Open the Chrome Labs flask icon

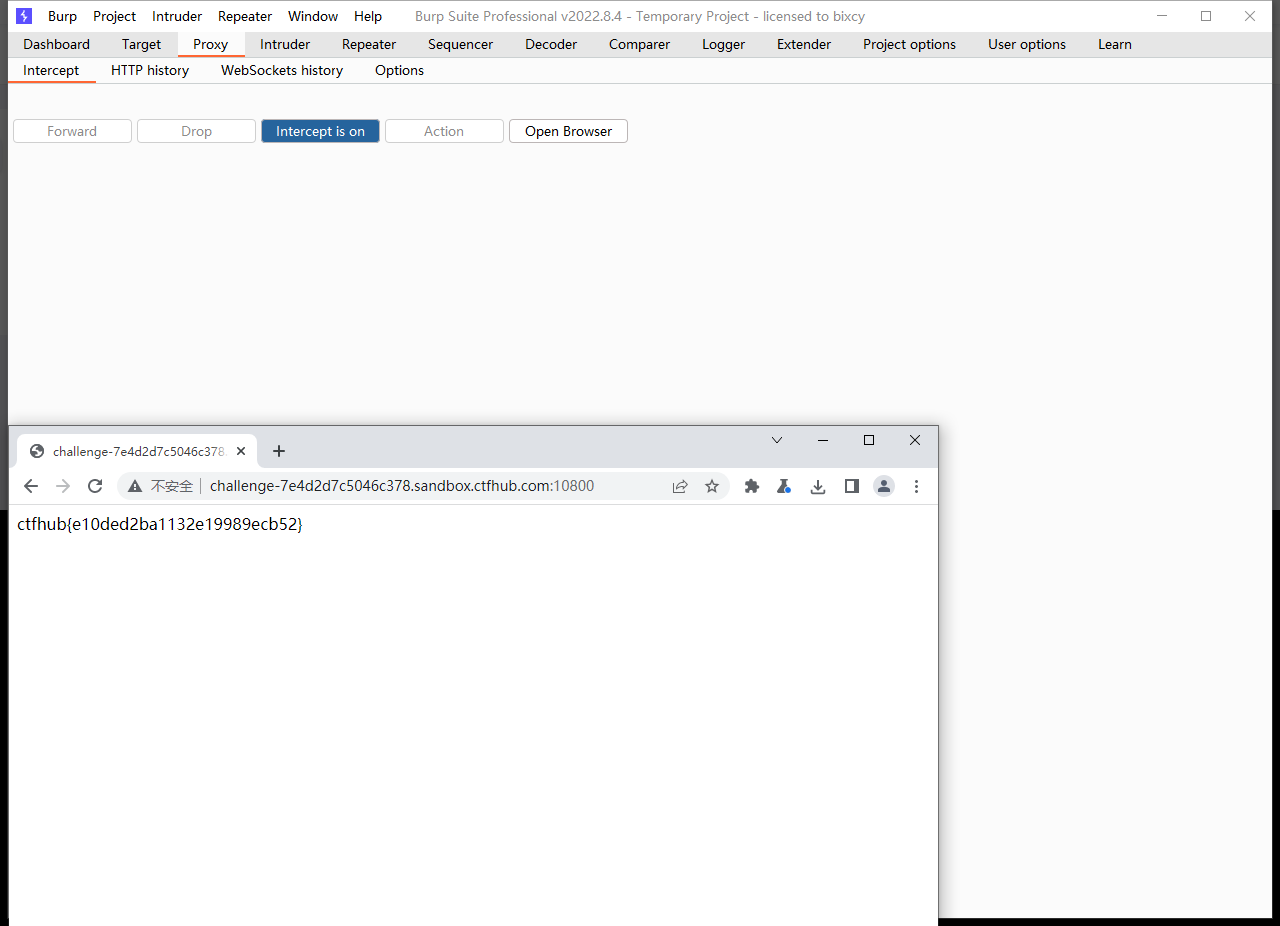785,486
